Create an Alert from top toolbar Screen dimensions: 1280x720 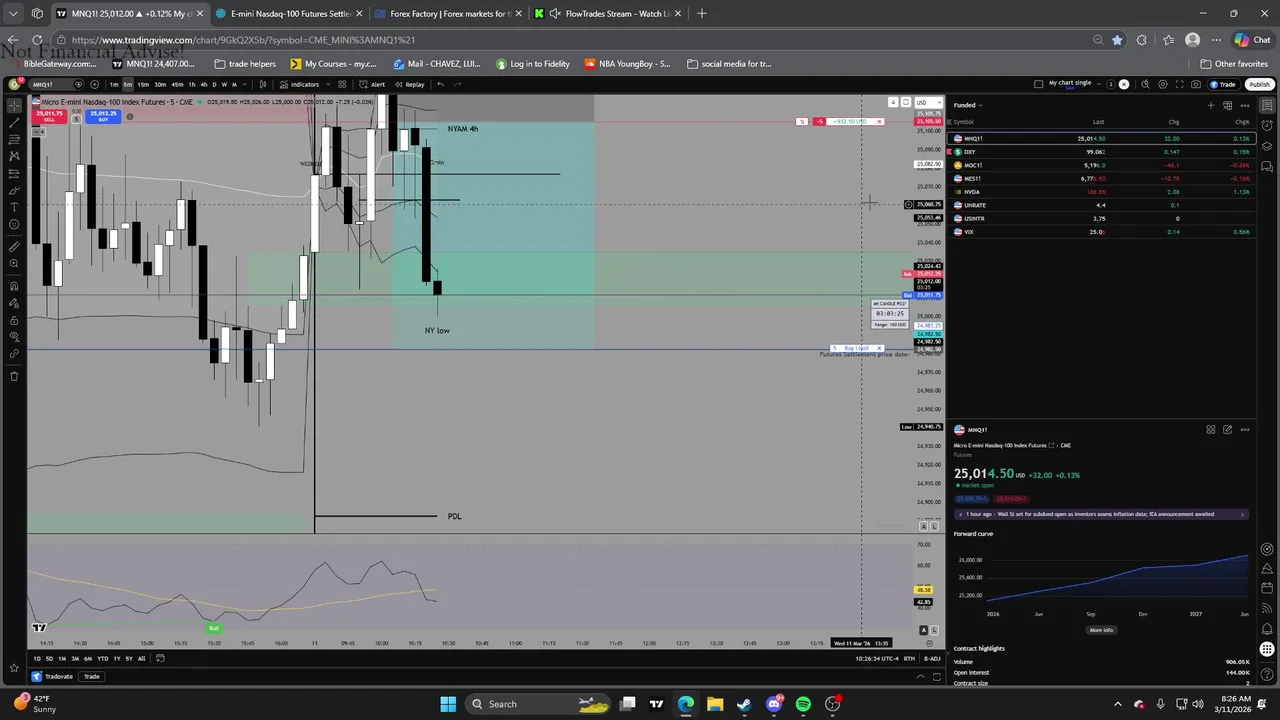372,84
